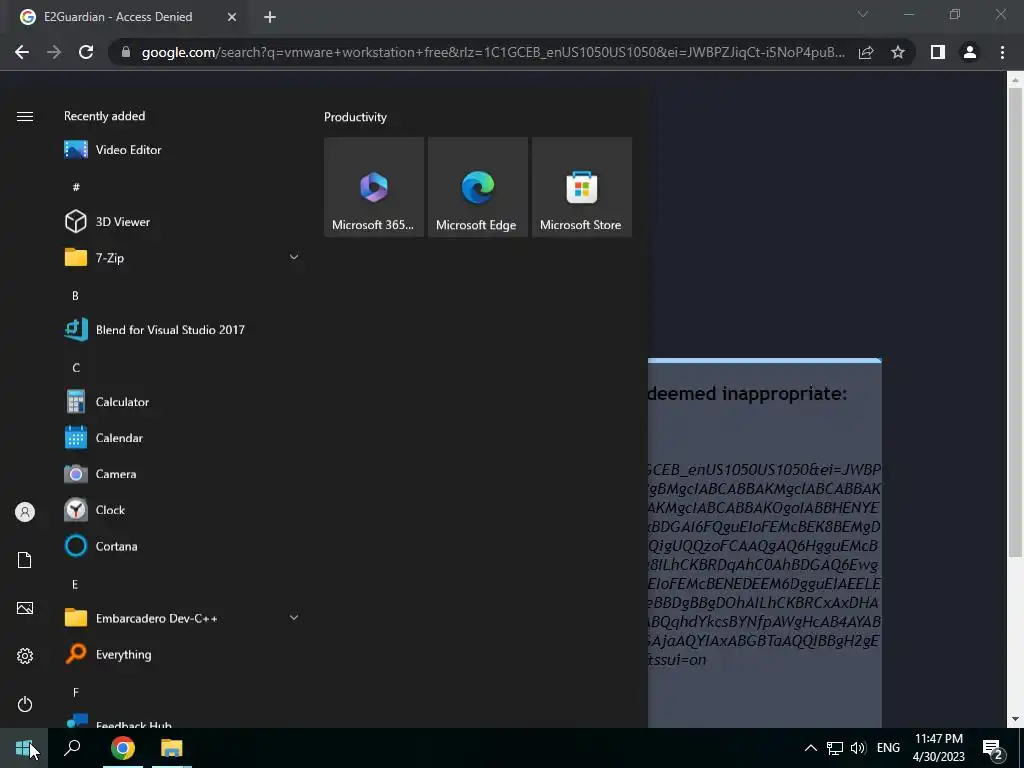Open Chrome three-dot menu

[1002, 52]
